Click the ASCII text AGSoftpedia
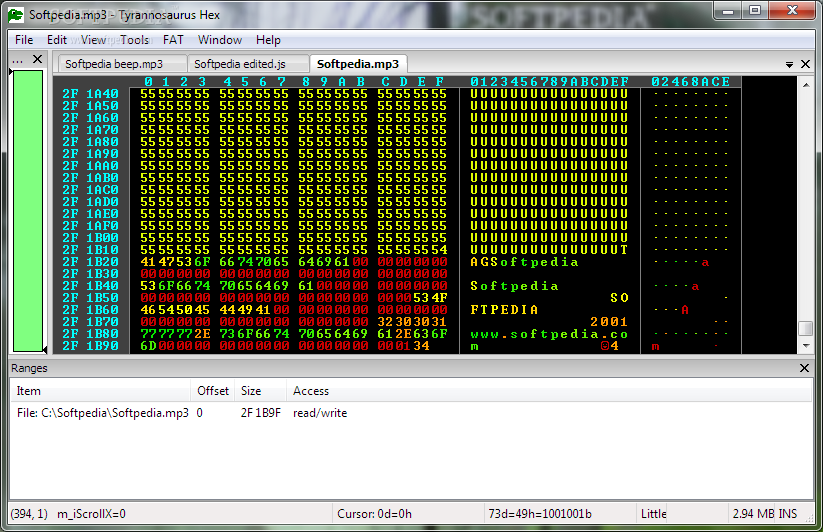 [x=524, y=262]
